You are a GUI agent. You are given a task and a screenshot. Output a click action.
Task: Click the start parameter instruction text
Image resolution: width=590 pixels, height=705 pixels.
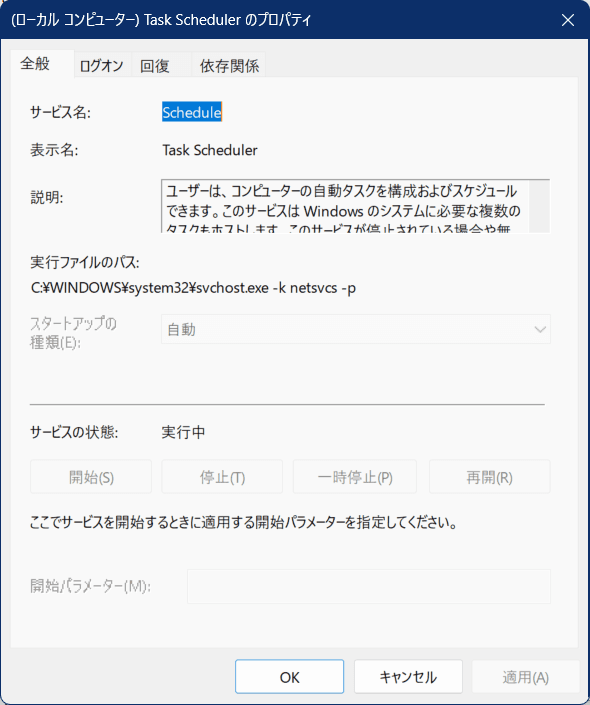coord(243,522)
